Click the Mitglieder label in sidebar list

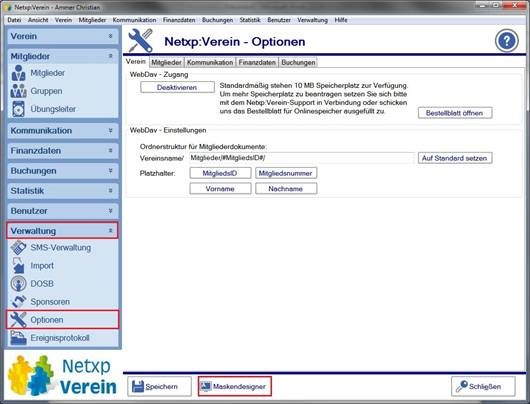pyautogui.click(x=48, y=73)
